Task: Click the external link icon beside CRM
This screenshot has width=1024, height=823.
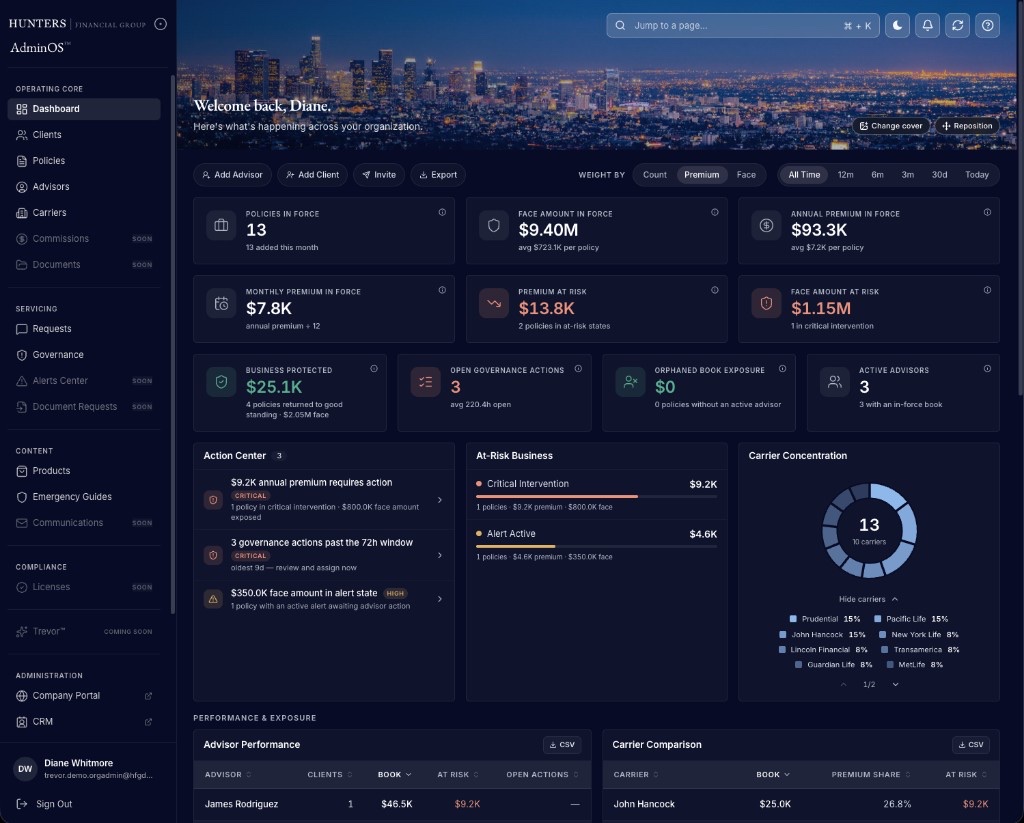Action: tap(148, 722)
